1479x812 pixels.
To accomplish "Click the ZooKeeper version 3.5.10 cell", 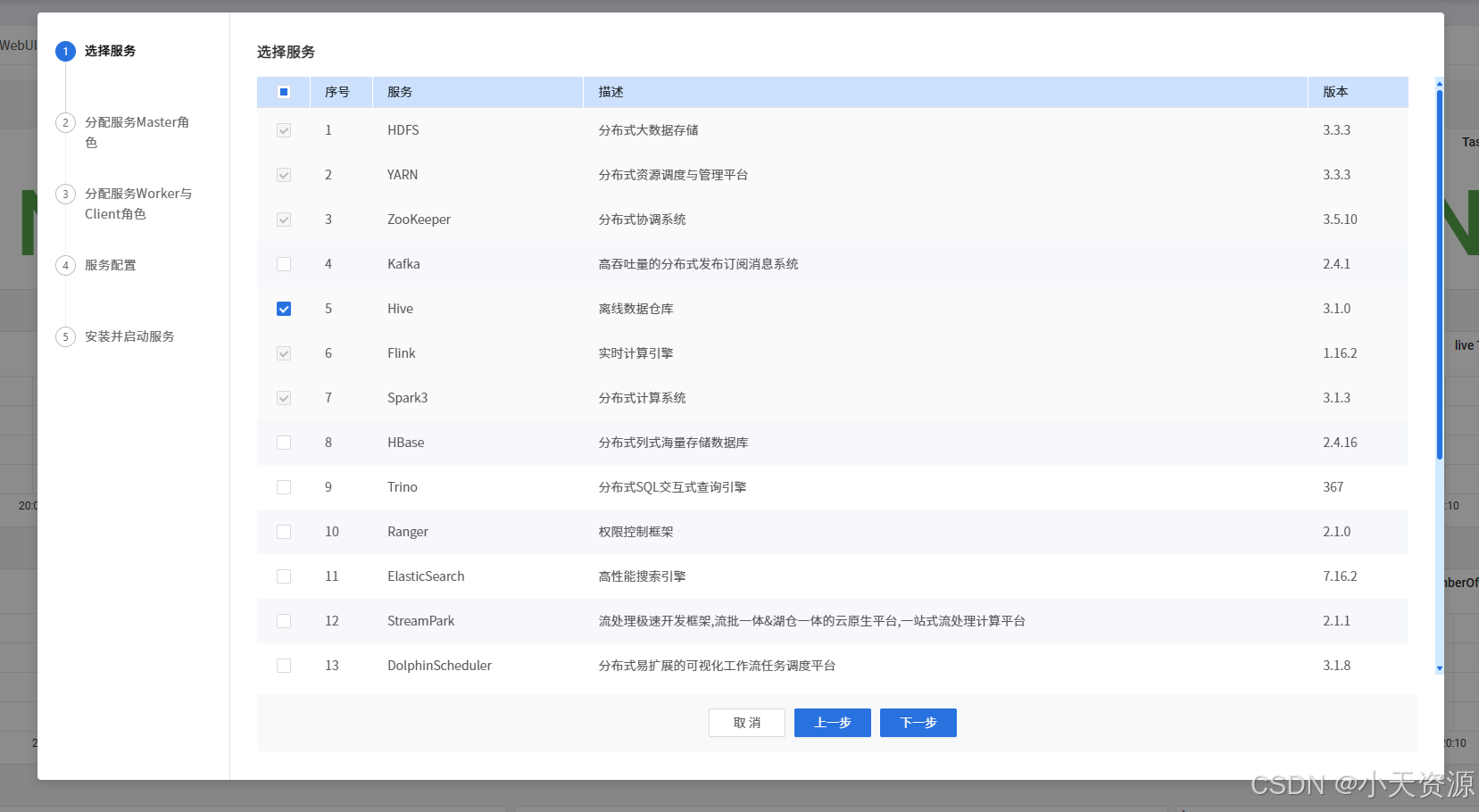I will (1340, 220).
